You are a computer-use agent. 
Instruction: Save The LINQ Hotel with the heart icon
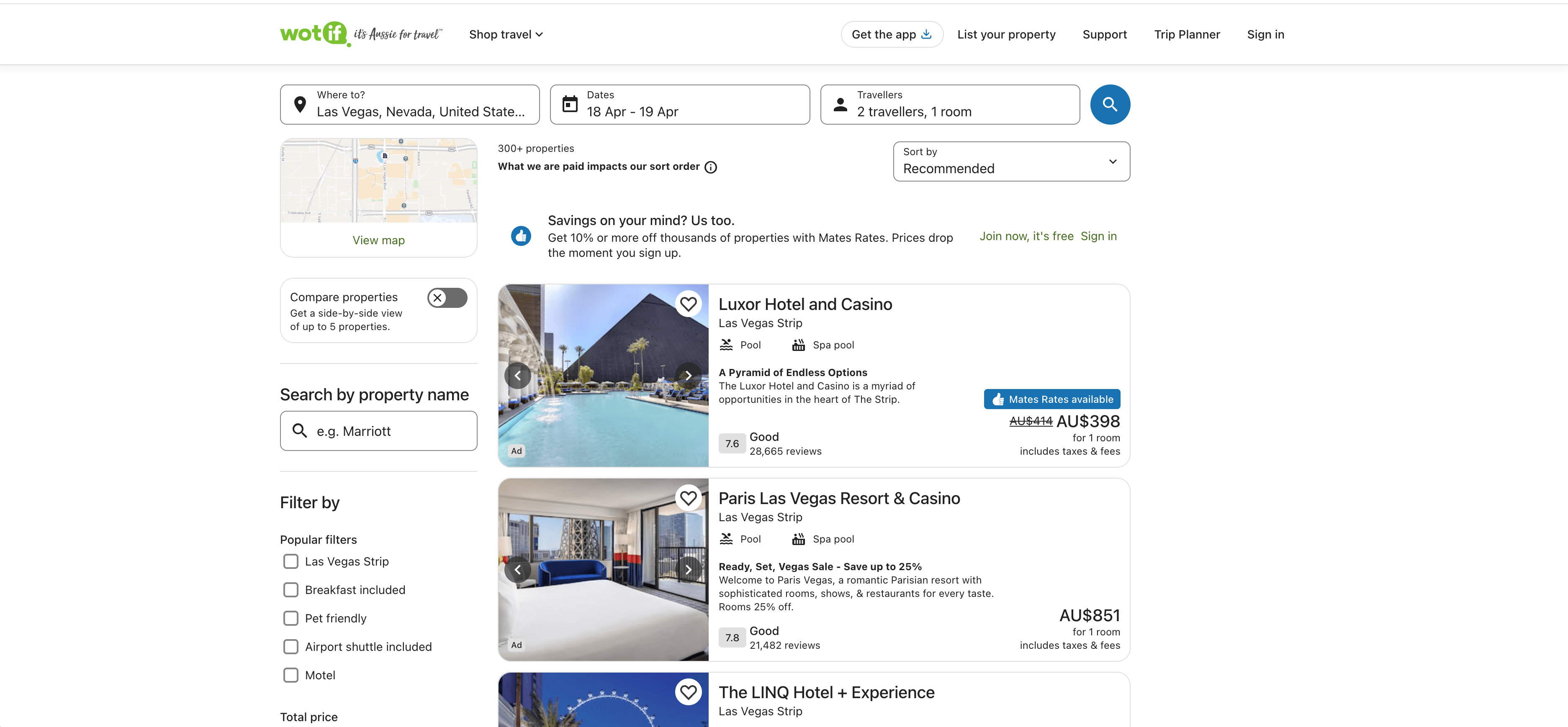[x=688, y=692]
